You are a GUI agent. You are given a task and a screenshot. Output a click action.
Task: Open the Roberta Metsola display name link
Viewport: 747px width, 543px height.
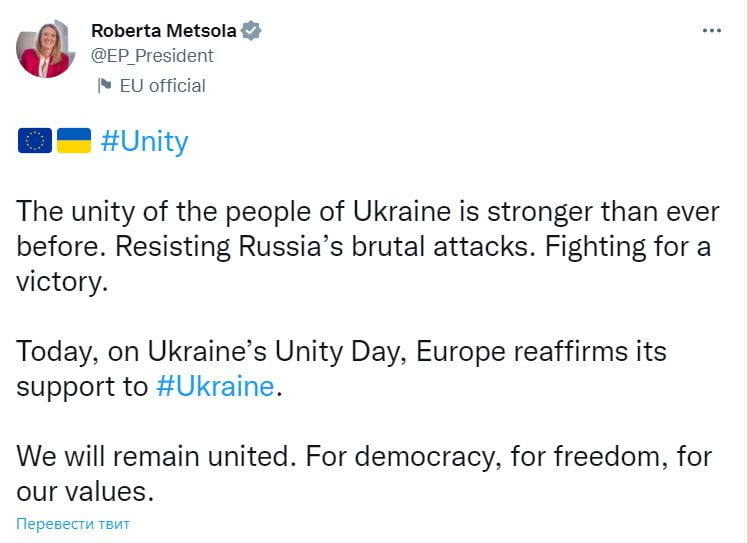(163, 31)
